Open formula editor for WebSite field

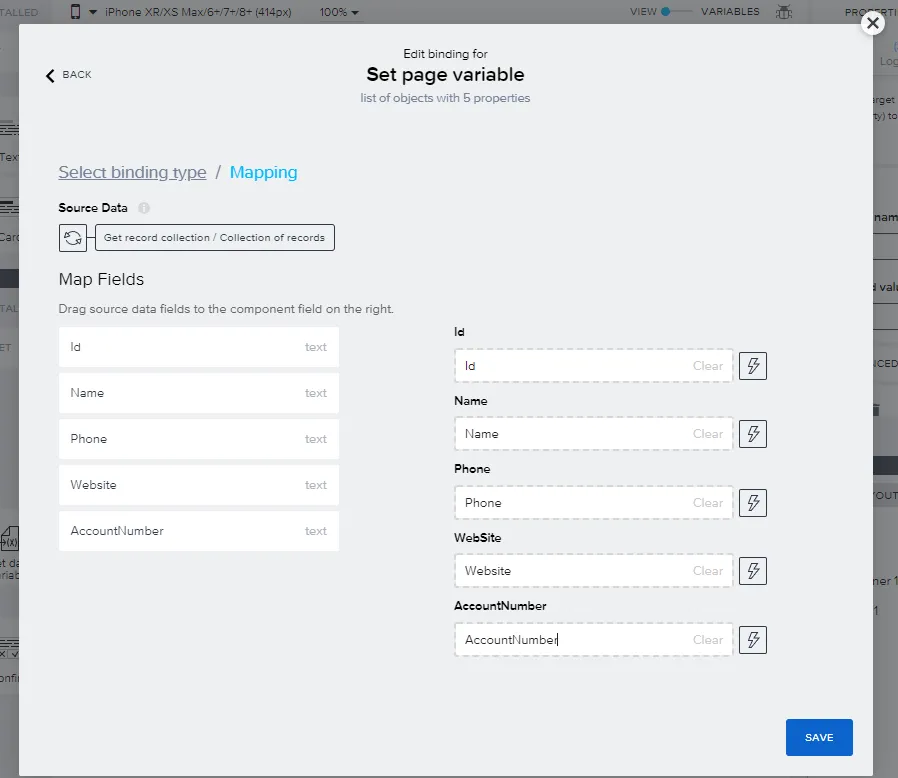(x=752, y=571)
